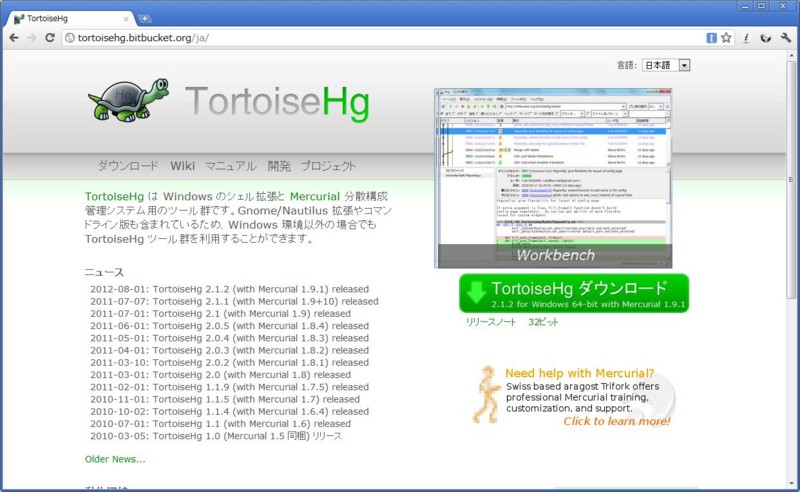Viewport: 800px width, 492px height.
Task: Open the italic 'i' extension icon
Action: 746,38
